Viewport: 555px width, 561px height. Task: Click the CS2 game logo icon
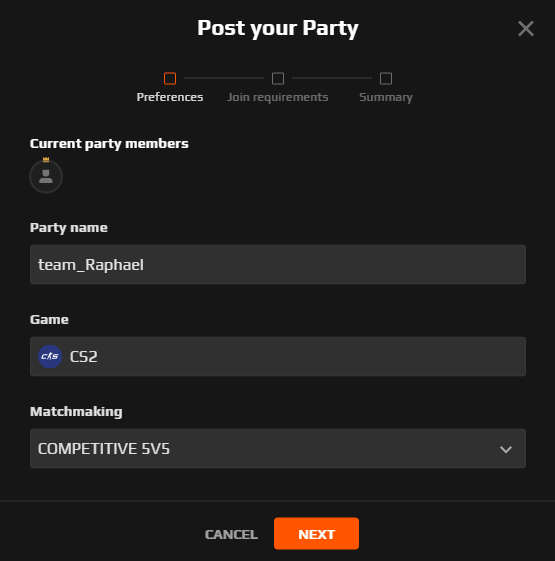50,356
